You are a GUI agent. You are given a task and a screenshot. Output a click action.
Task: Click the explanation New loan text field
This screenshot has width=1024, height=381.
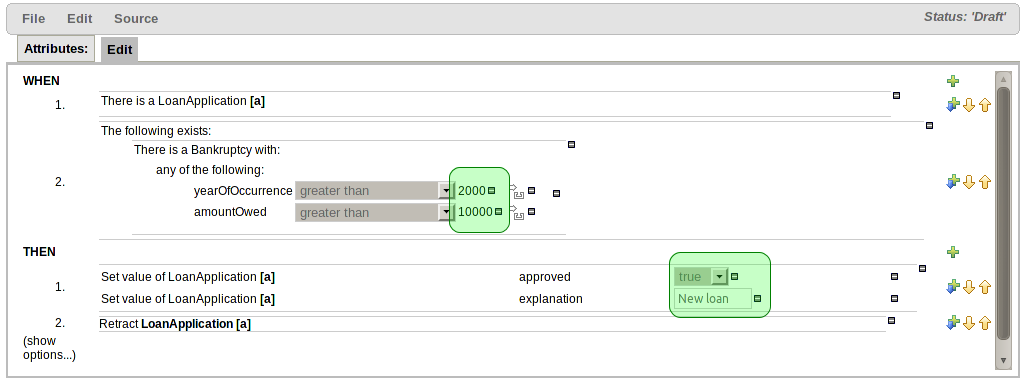(712, 299)
